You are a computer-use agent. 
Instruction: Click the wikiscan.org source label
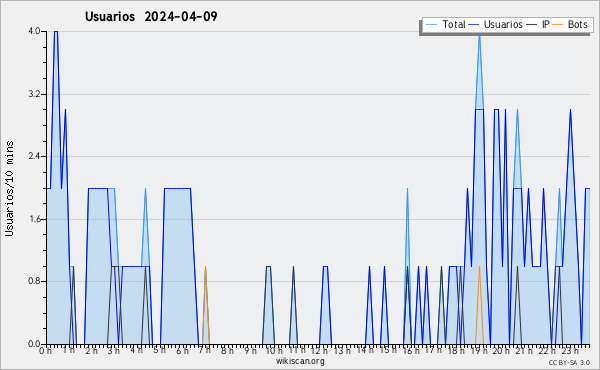300,361
